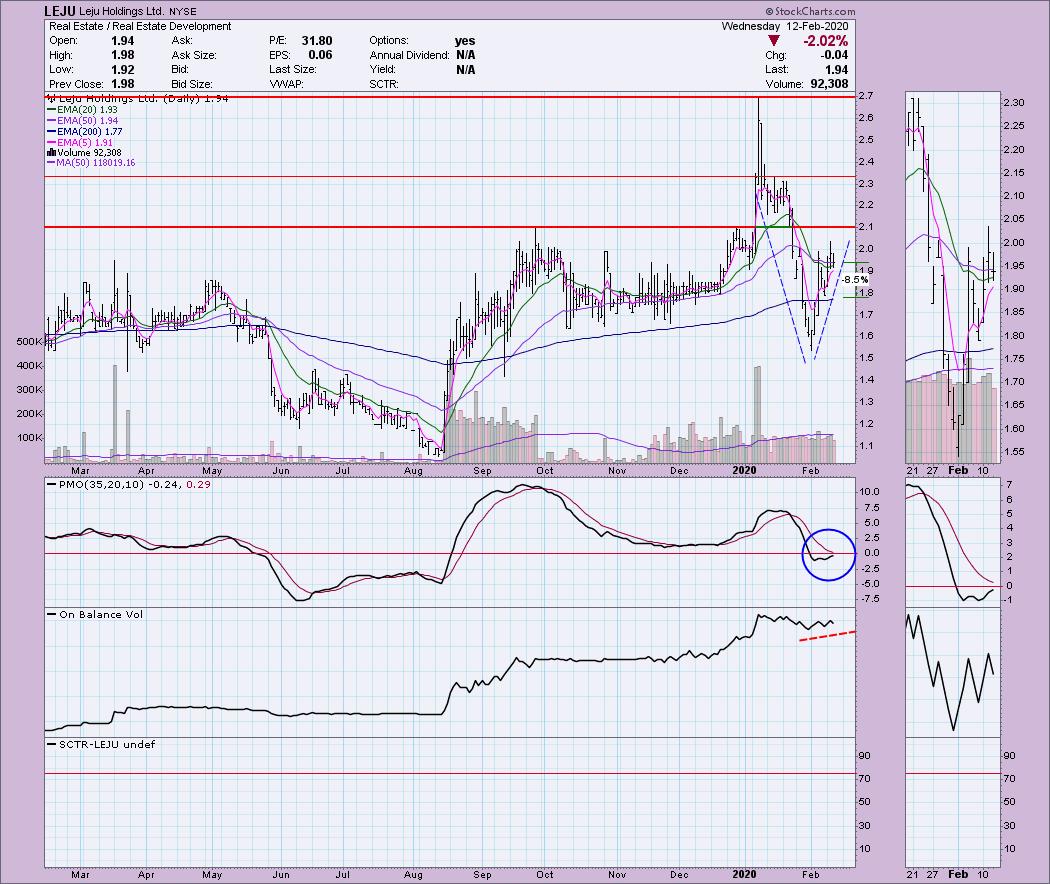Click the -8.5% annotation label

(855, 280)
